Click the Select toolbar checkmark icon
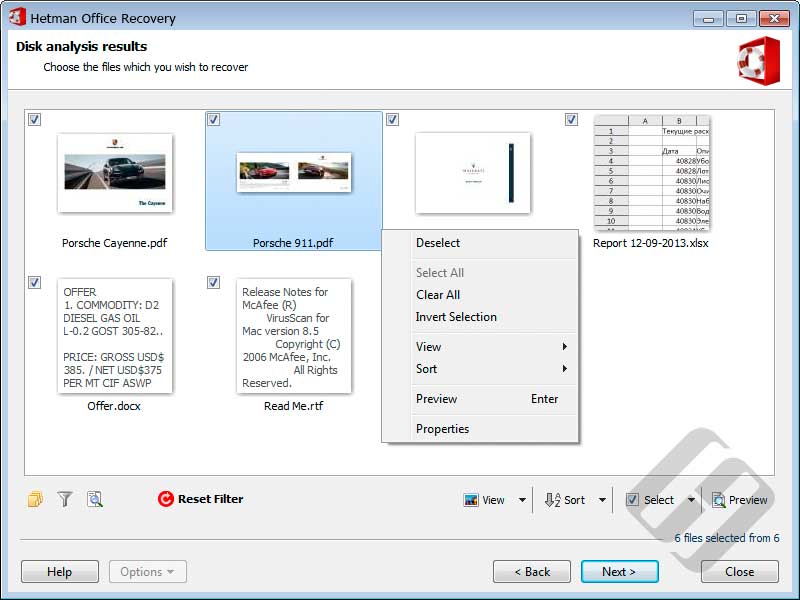800x600 pixels. click(632, 500)
